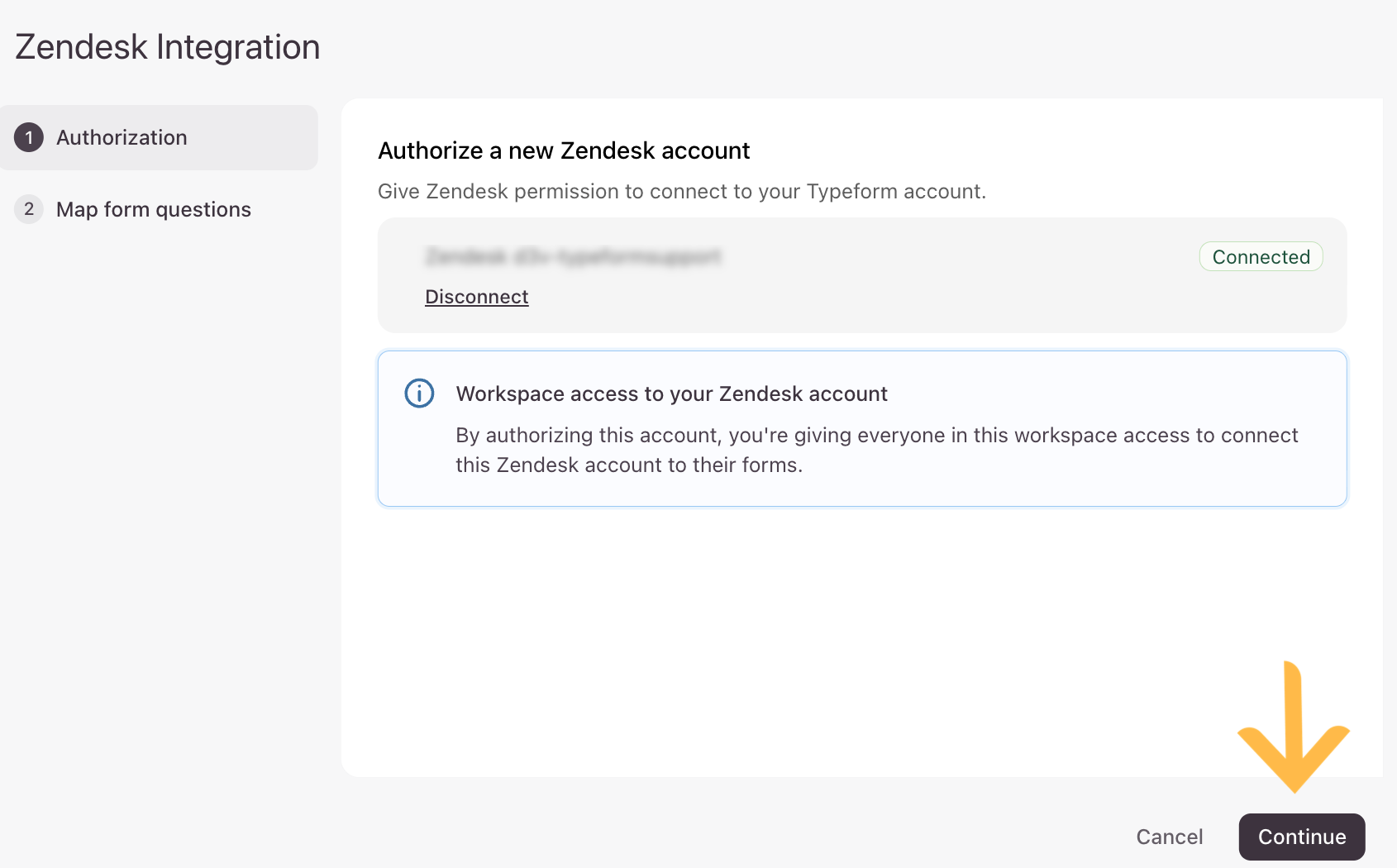Click the step 1 number circle
This screenshot has width=1397, height=868.
click(x=29, y=137)
